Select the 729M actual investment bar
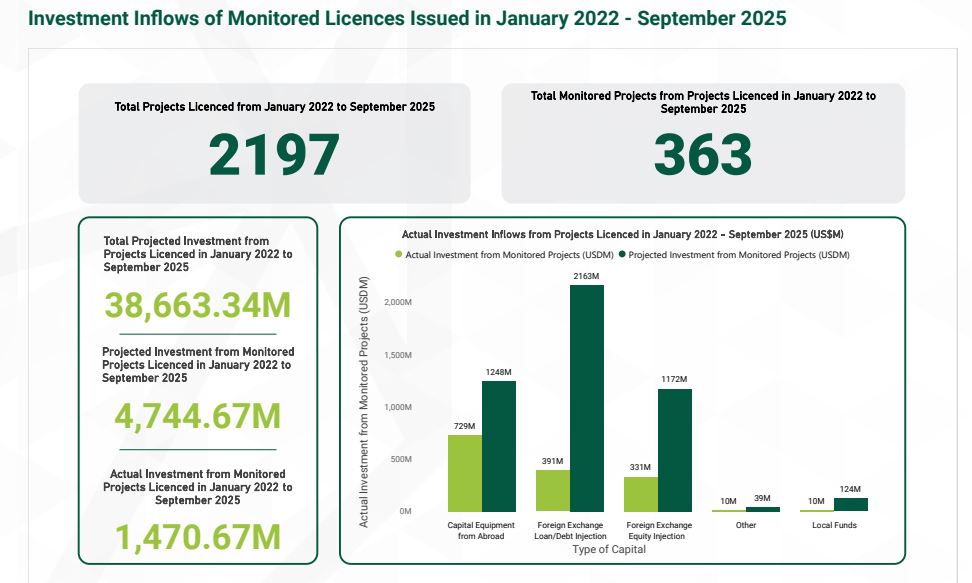 [466, 475]
